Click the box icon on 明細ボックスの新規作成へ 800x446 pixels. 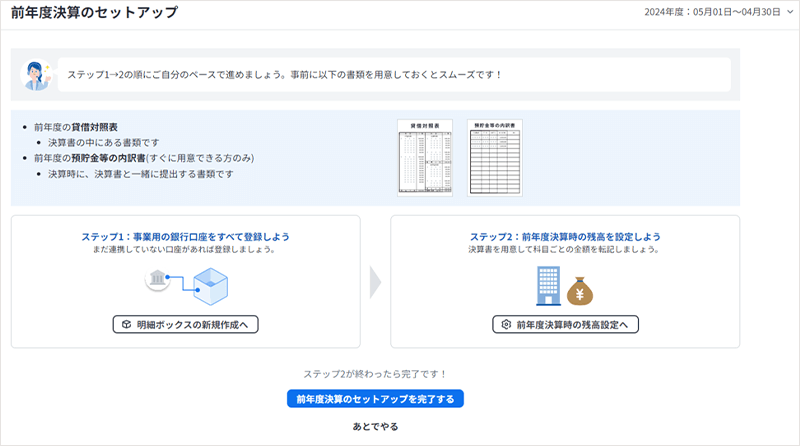click(125, 325)
